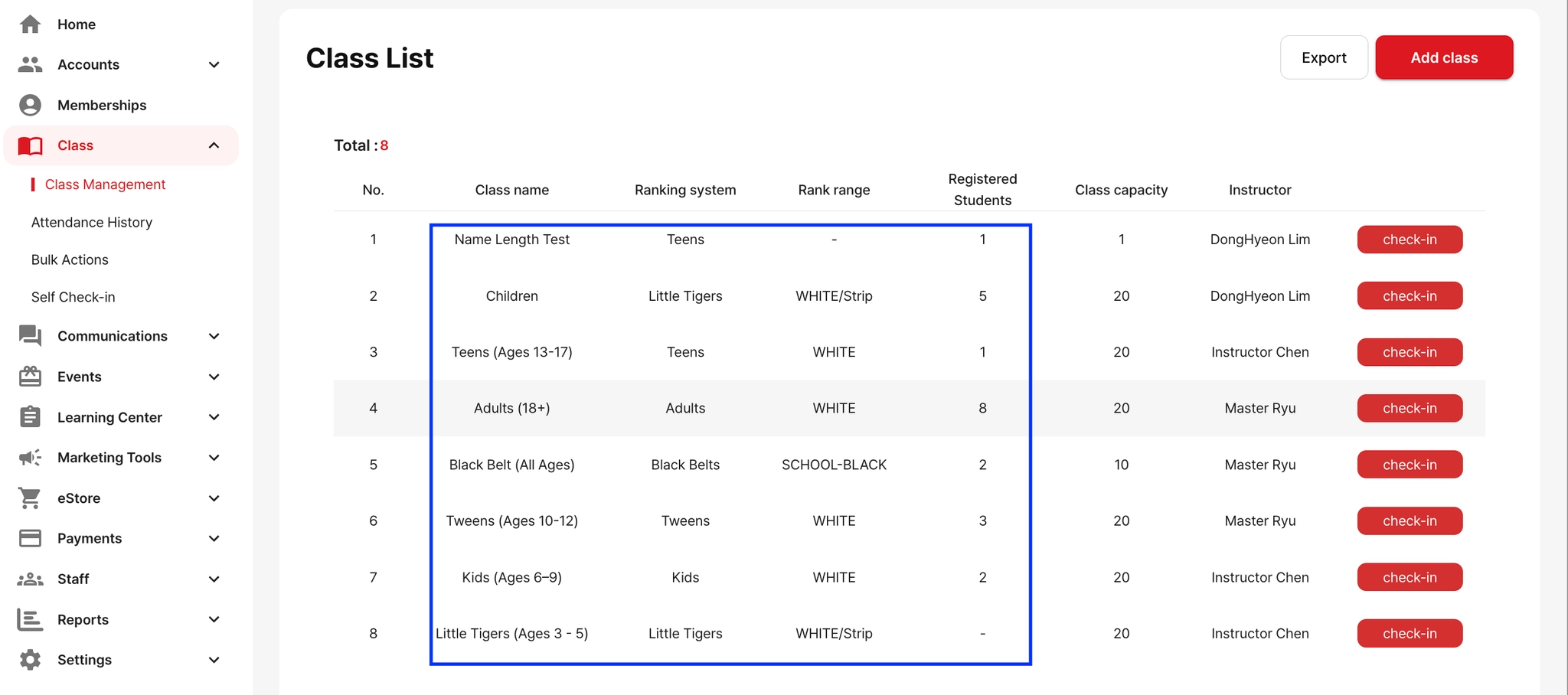
Task: Click the Export button
Action: 1324,57
